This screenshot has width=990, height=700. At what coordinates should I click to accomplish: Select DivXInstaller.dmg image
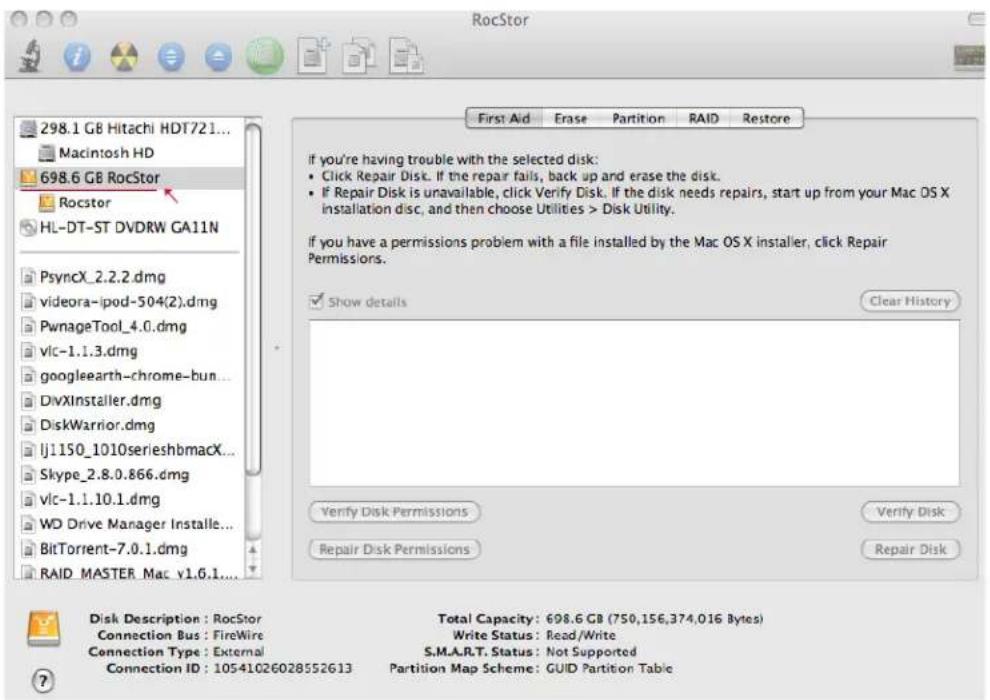[129, 401]
